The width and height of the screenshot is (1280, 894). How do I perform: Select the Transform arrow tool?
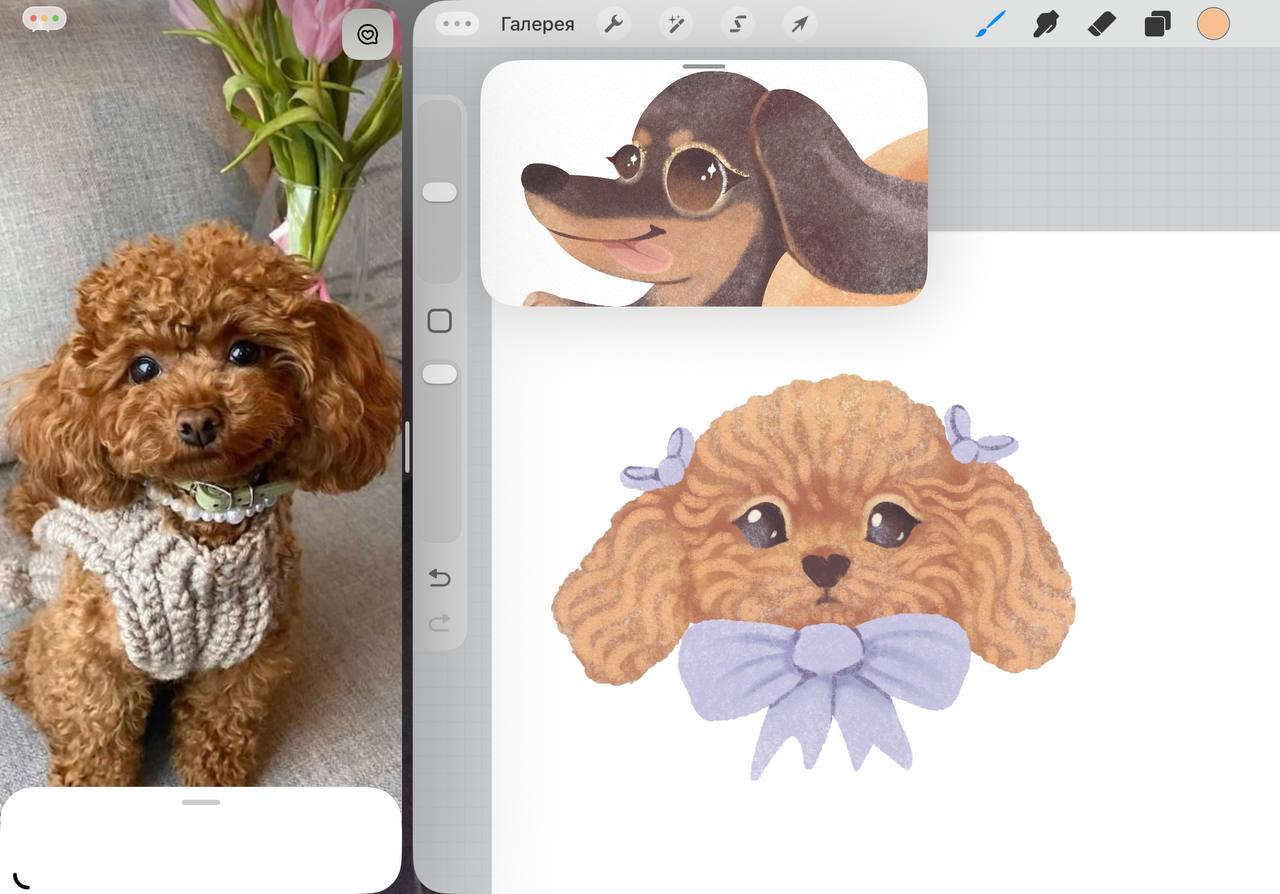(x=800, y=24)
